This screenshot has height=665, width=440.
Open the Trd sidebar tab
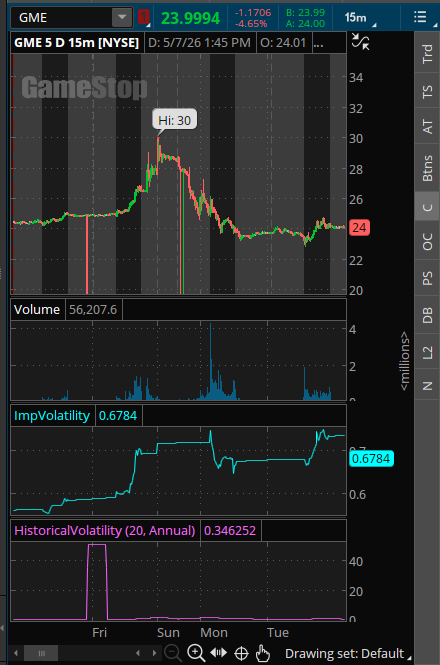click(x=427, y=54)
